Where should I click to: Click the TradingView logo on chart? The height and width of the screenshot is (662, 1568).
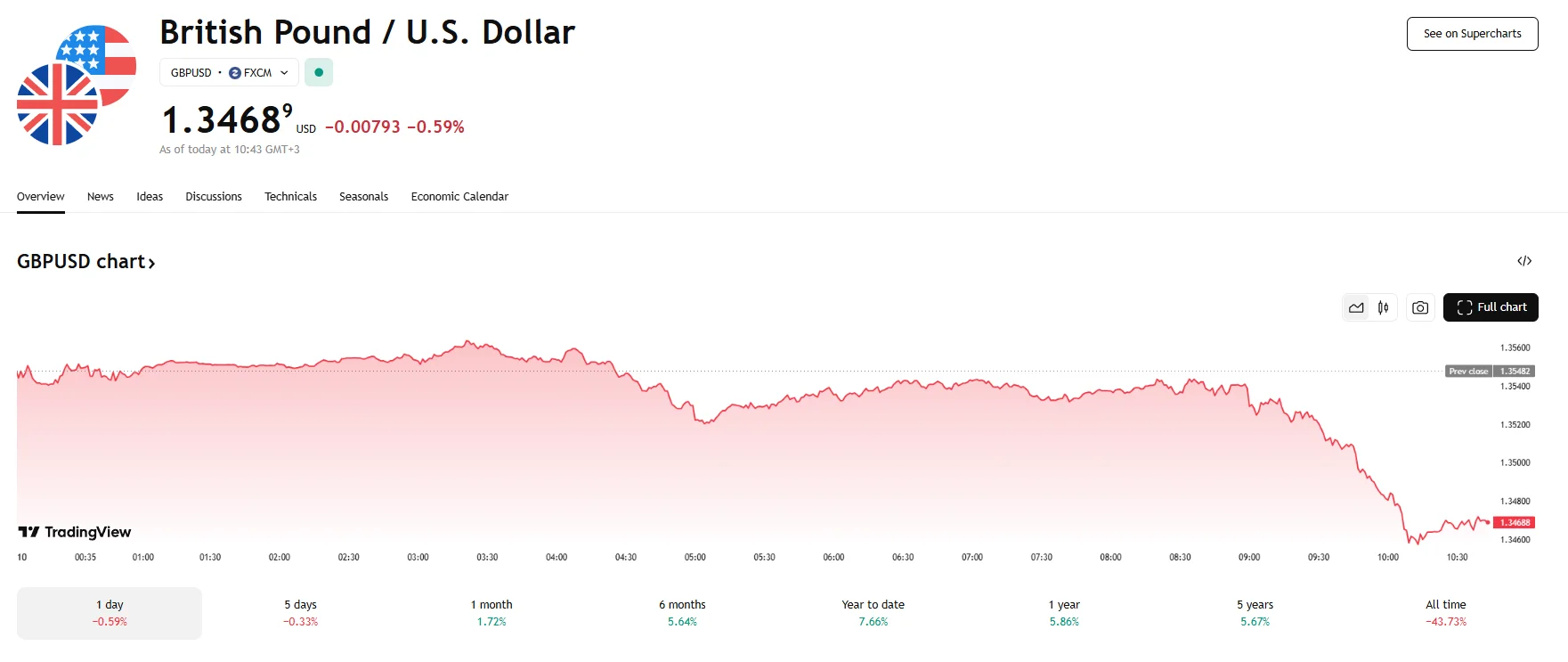(75, 532)
